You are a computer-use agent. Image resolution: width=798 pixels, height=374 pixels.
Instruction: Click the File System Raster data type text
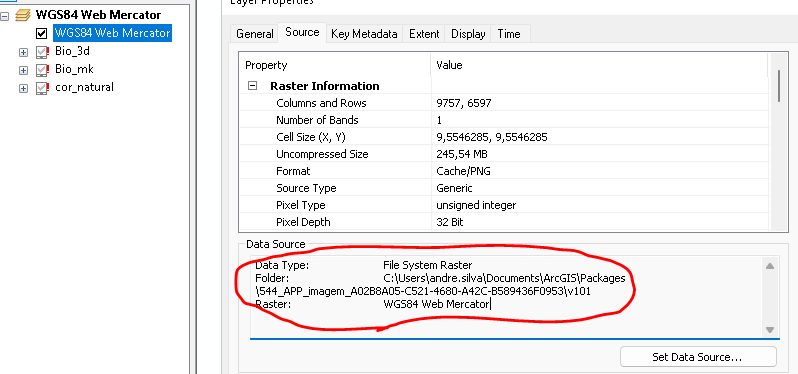click(428, 265)
